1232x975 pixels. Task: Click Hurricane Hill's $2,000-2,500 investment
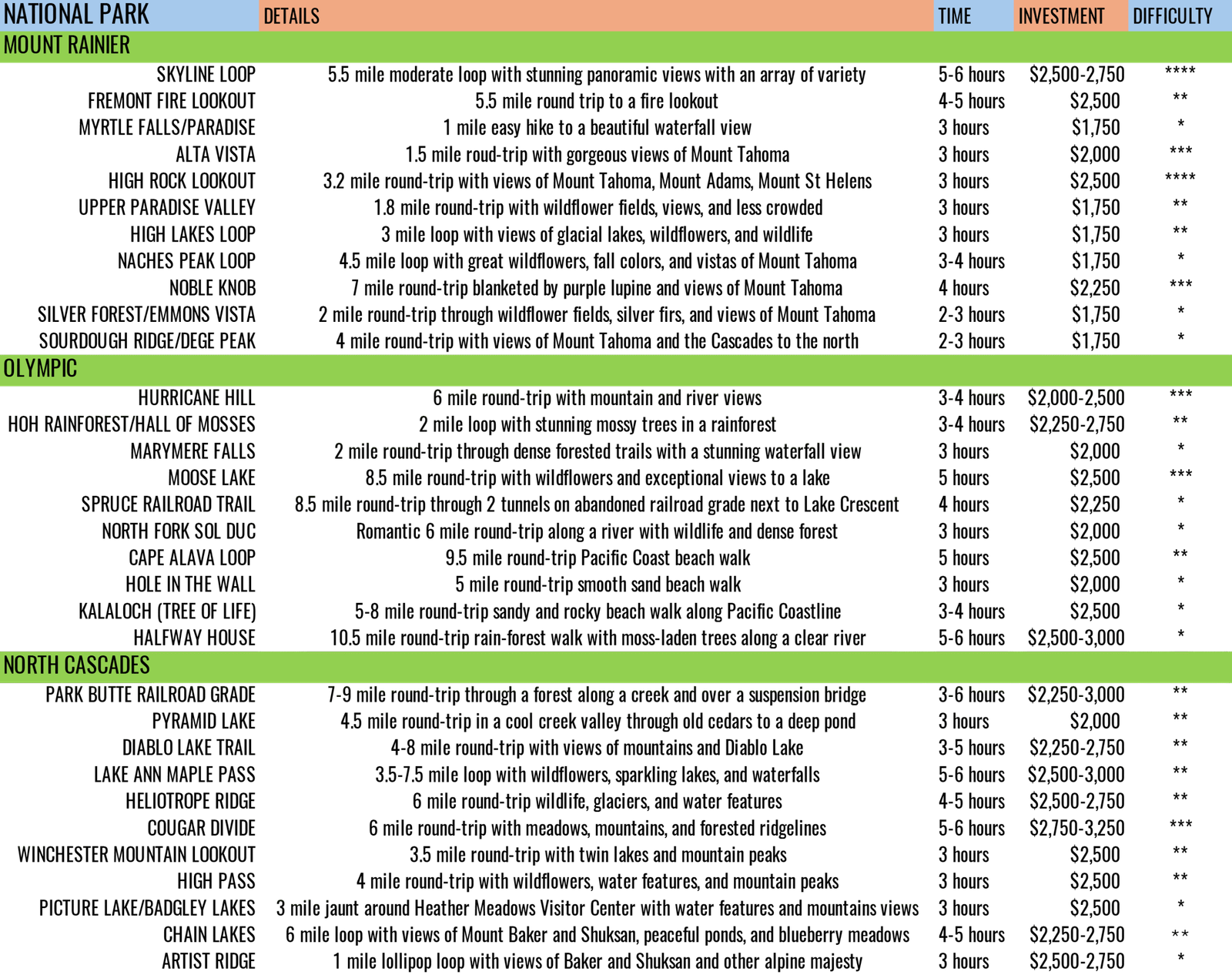click(1076, 398)
